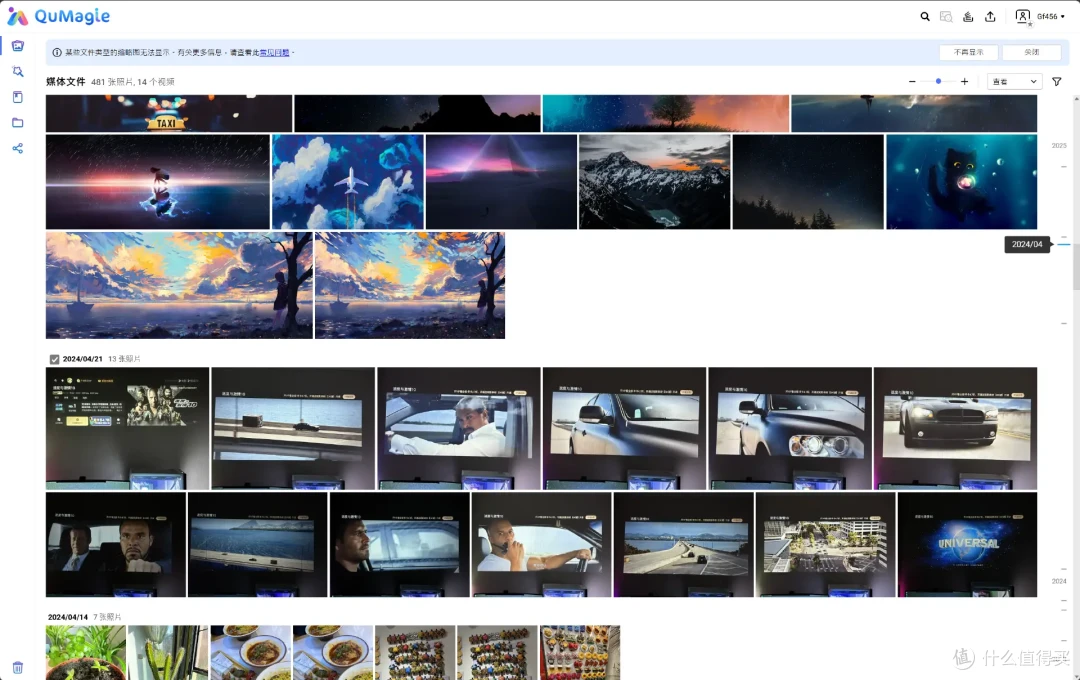This screenshot has height=680, width=1080.
Task: Click the info icon in notification banner
Action: pos(57,52)
